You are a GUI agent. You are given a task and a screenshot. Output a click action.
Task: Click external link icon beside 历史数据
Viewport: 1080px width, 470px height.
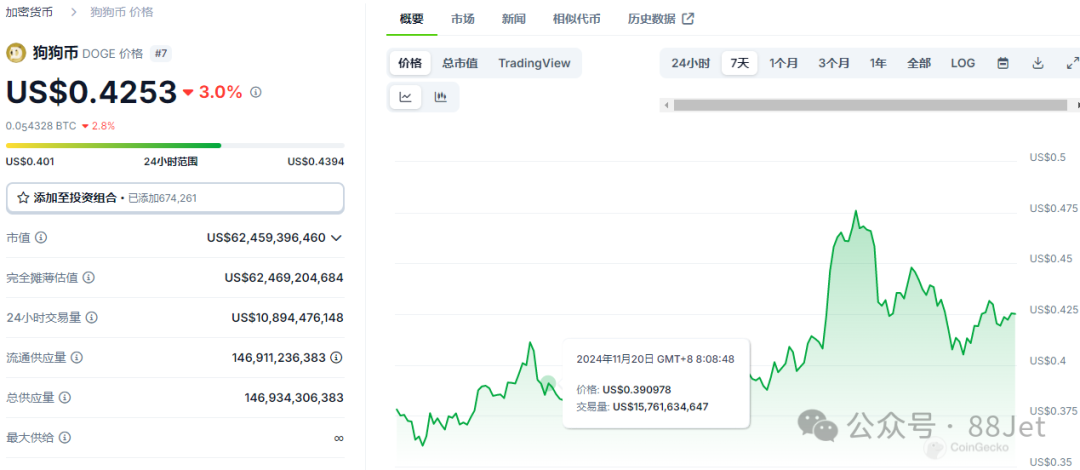tap(687, 19)
